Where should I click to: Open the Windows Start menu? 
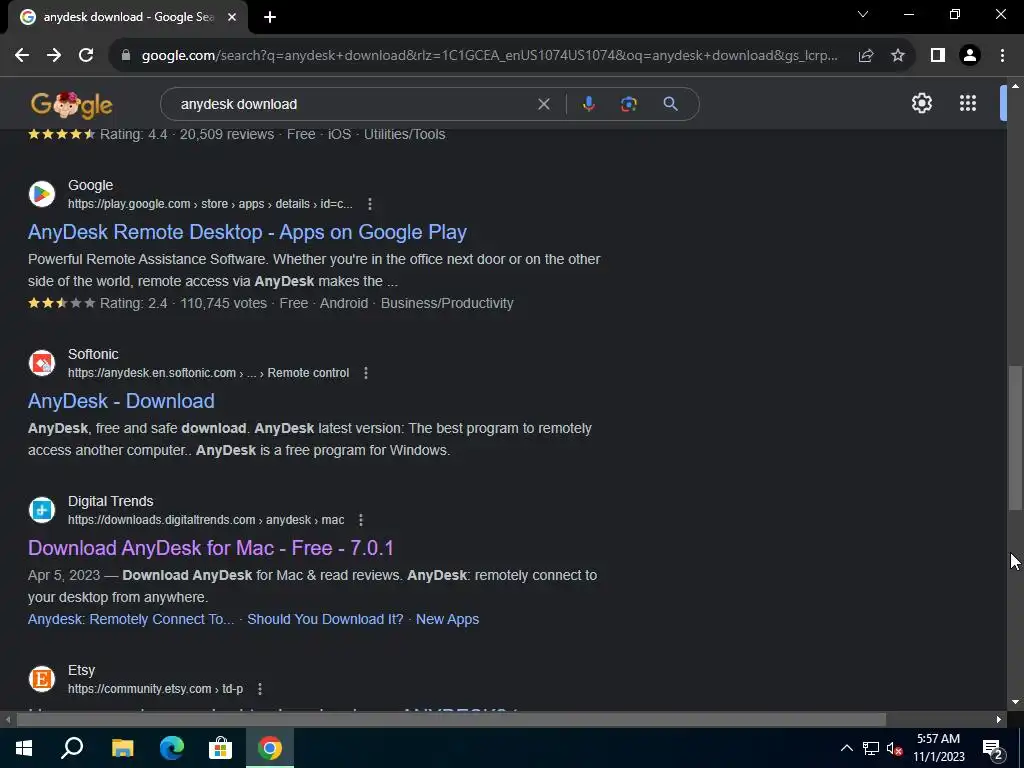24,748
